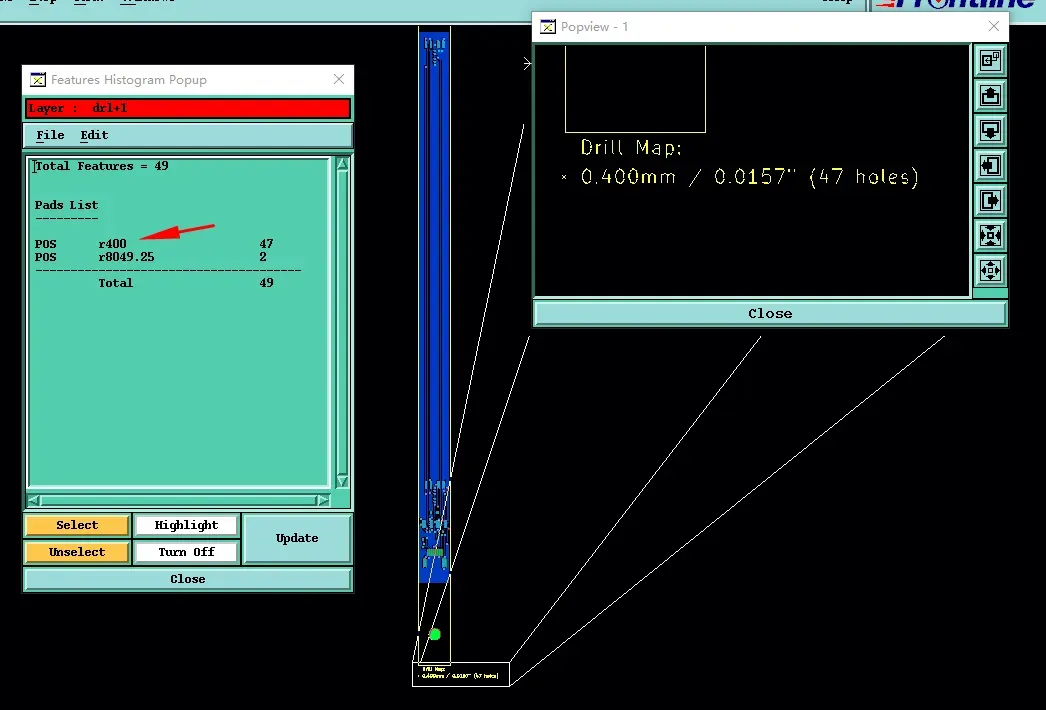The width and height of the screenshot is (1046, 710).
Task: Click the Highlight button
Action: pos(186,525)
